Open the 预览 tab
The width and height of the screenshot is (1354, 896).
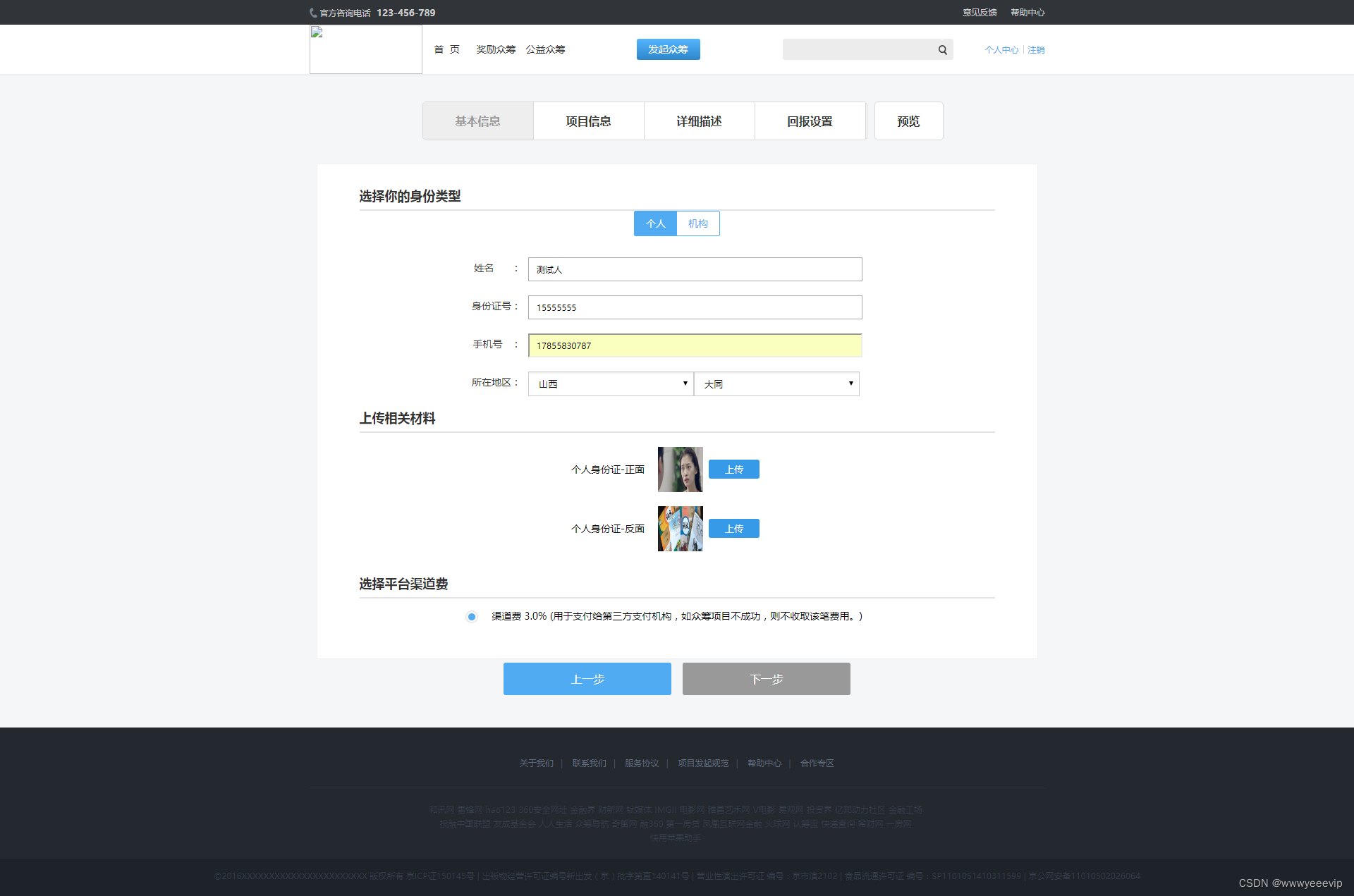tap(908, 121)
